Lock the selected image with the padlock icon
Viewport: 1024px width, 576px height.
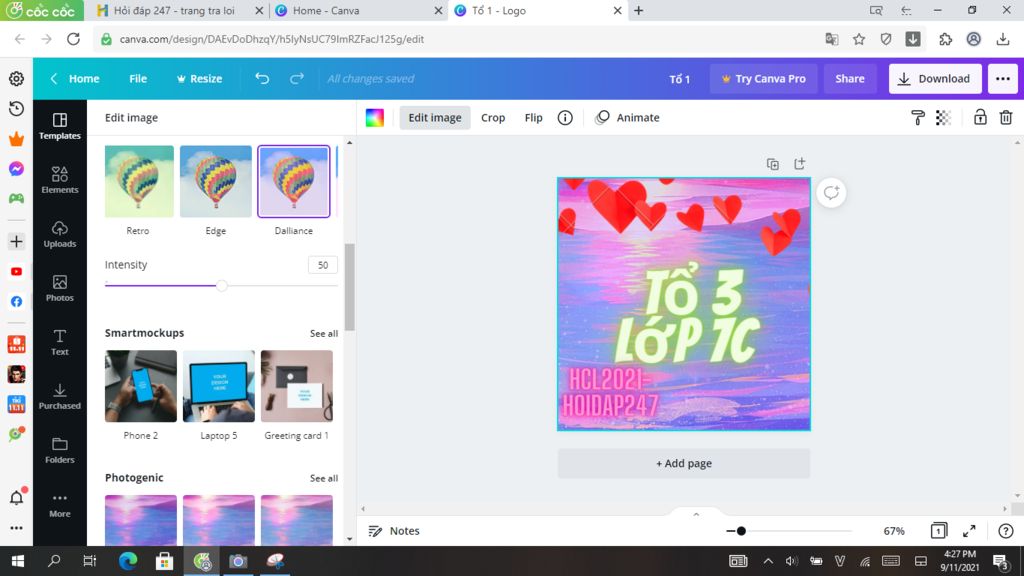975,117
